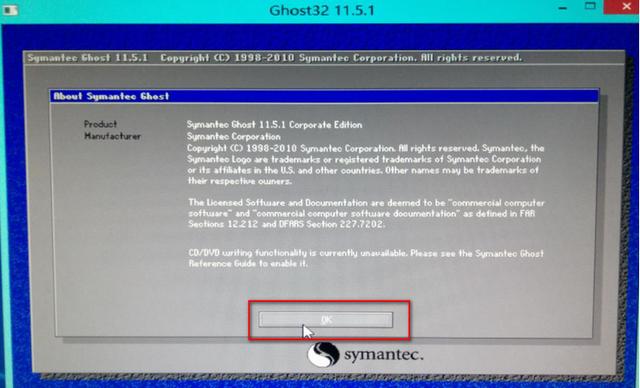The width and height of the screenshot is (640, 388).
Task: Click the their respective owners line
Action: click(240, 181)
